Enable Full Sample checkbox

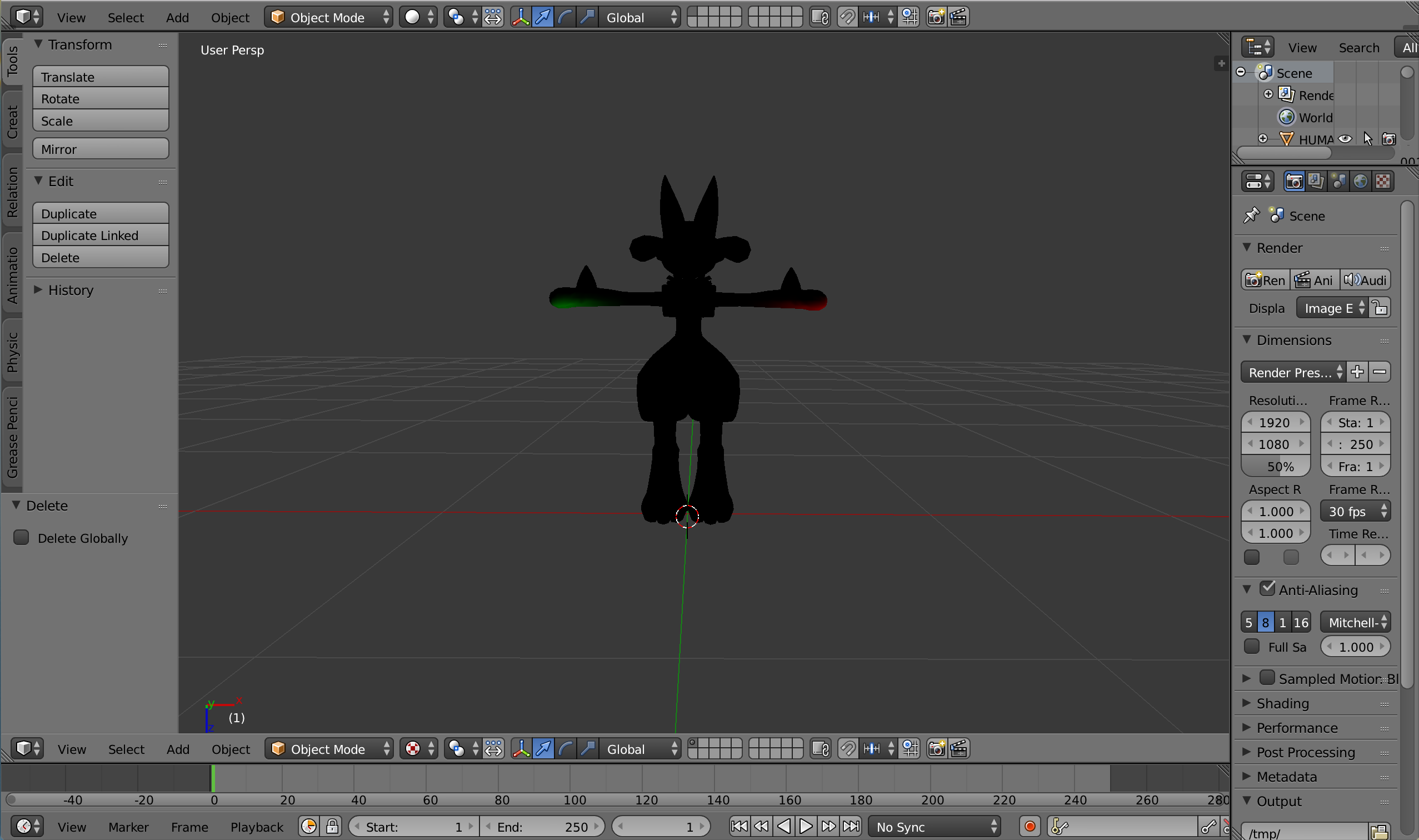[x=1251, y=646]
